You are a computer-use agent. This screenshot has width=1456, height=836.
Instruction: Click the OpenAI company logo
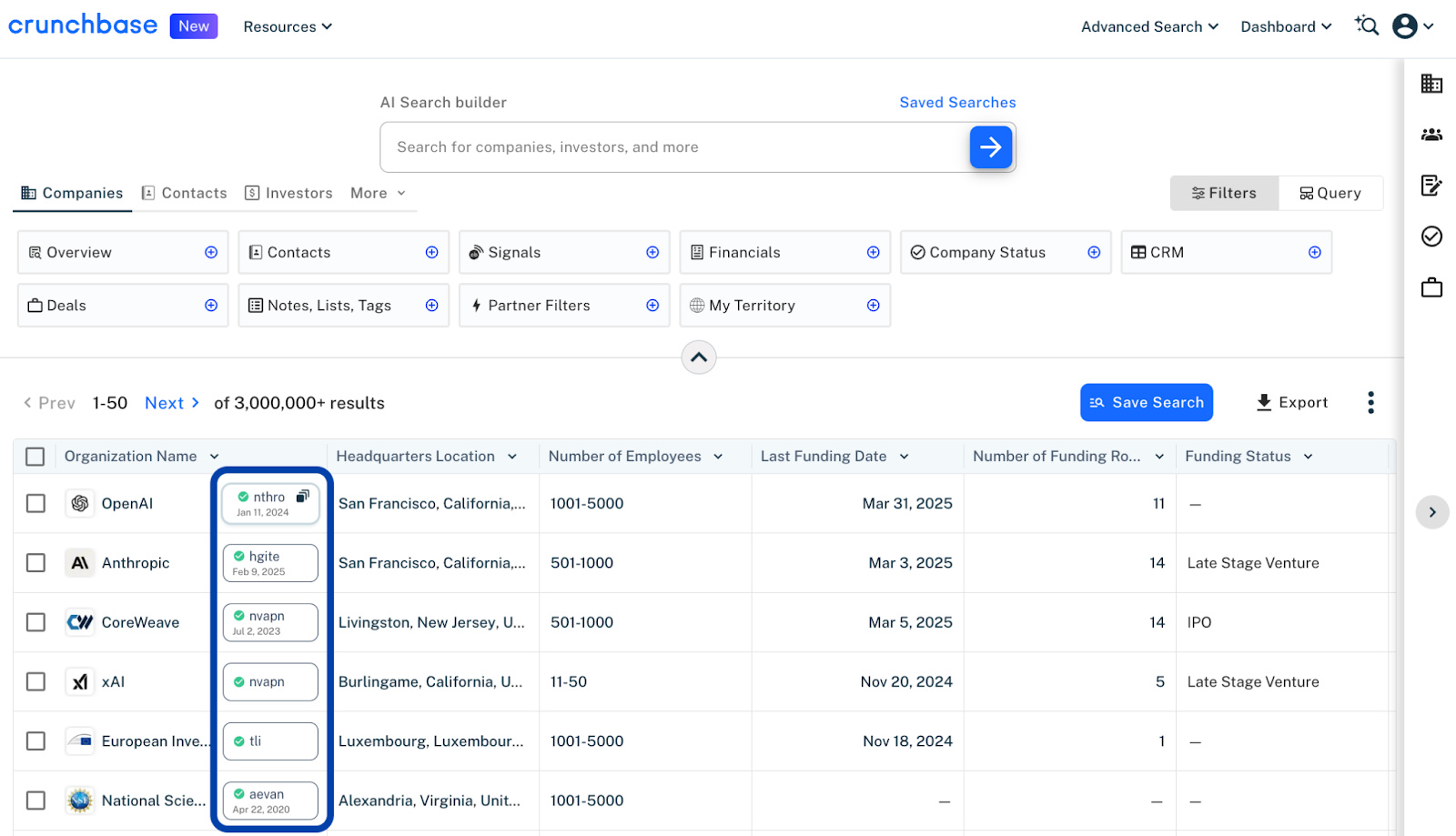click(x=80, y=503)
